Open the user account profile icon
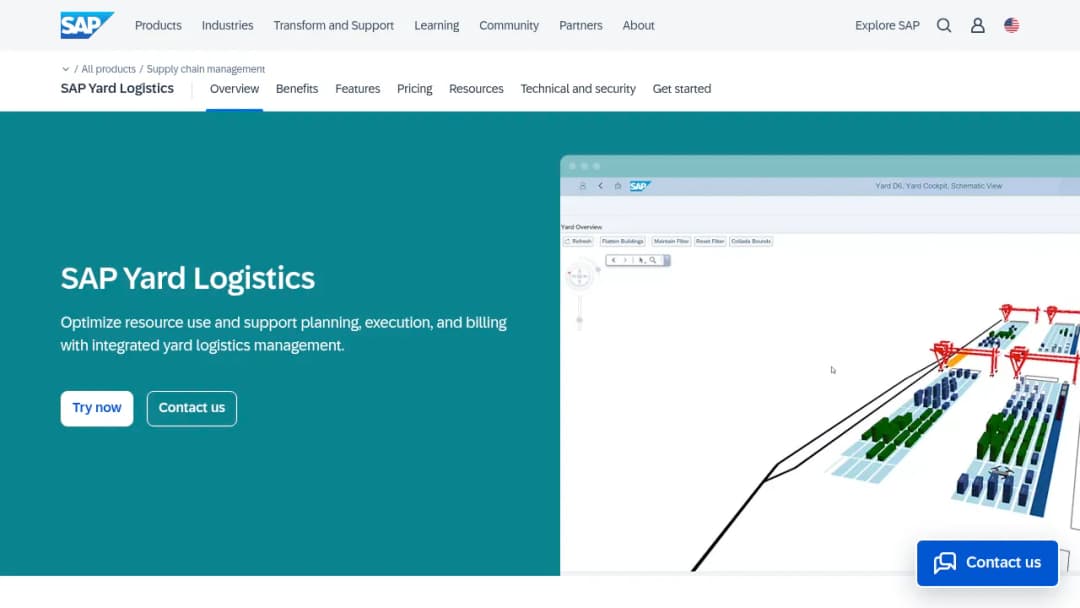The height and width of the screenshot is (608, 1080). point(977,25)
